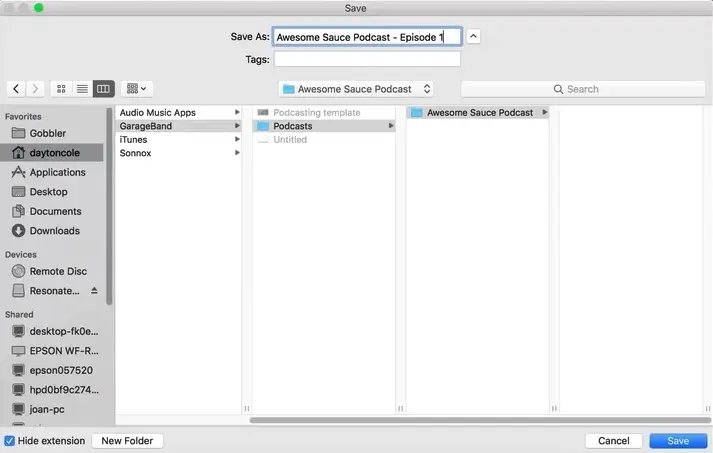
Task: Select the column view button
Action: [103, 89]
